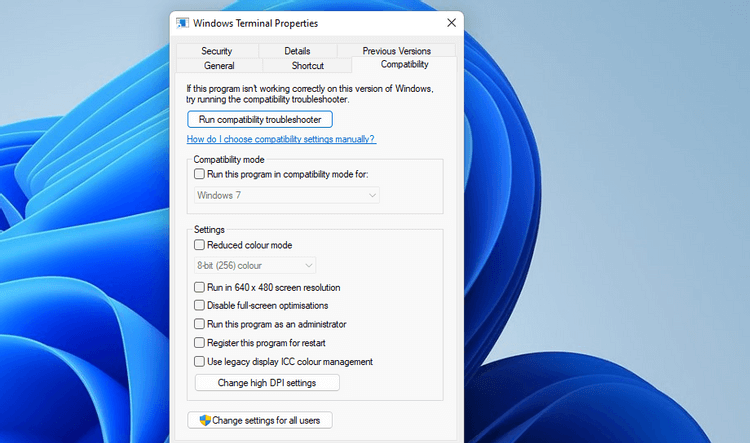Click the Windows Terminal icon in title bar

182,23
